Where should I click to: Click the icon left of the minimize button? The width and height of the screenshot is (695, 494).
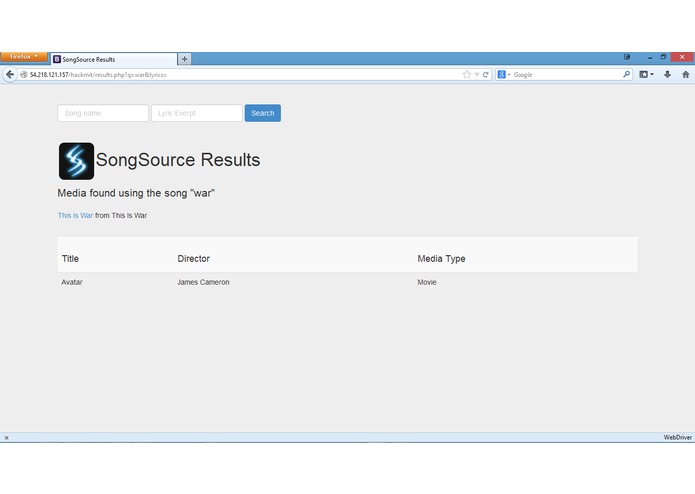point(627,57)
